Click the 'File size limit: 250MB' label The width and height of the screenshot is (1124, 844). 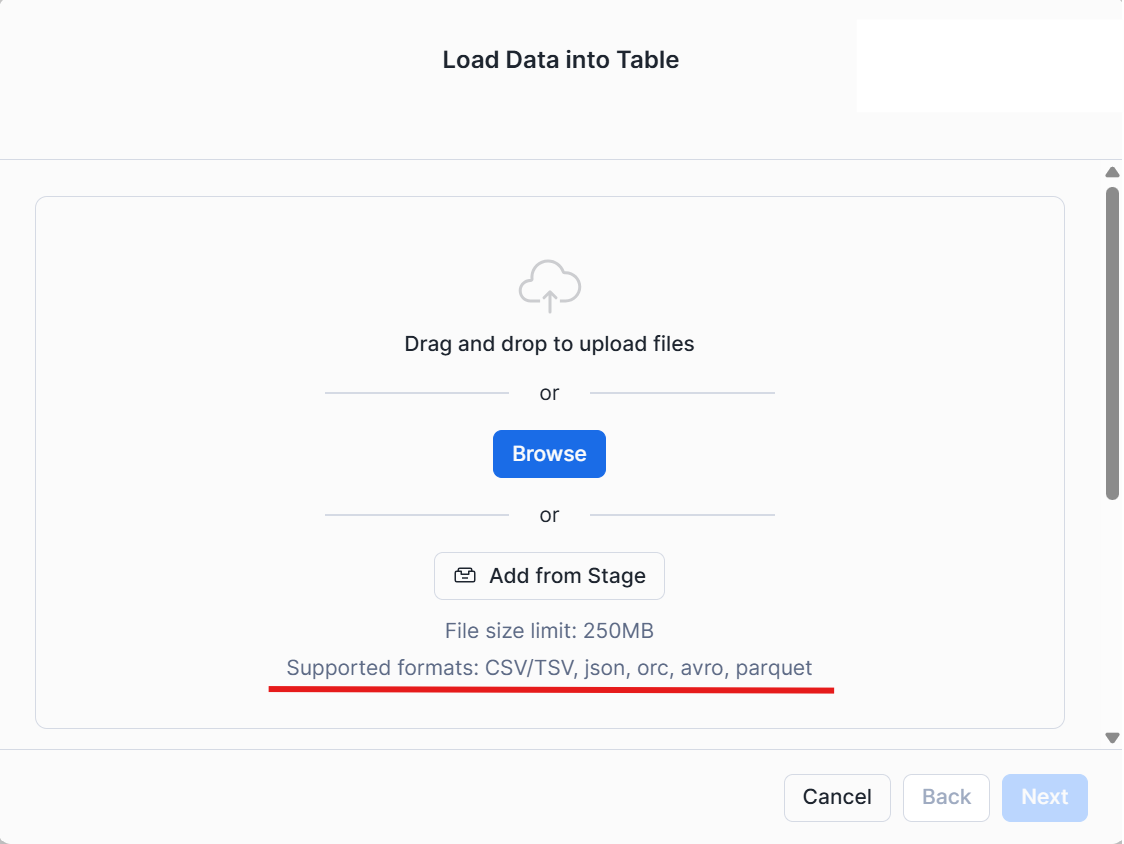coord(549,631)
